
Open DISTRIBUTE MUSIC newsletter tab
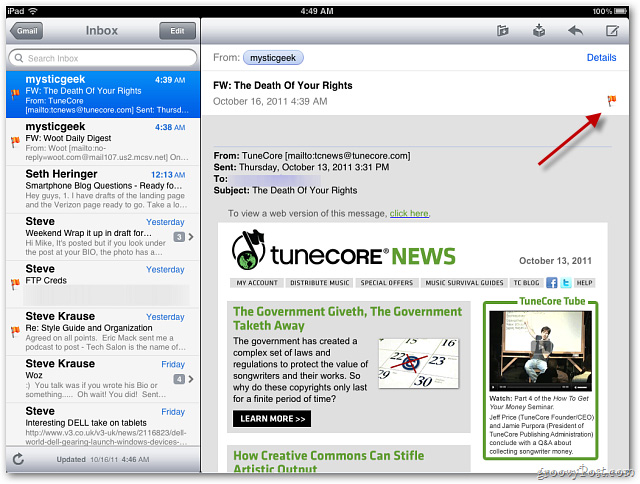tap(320, 283)
